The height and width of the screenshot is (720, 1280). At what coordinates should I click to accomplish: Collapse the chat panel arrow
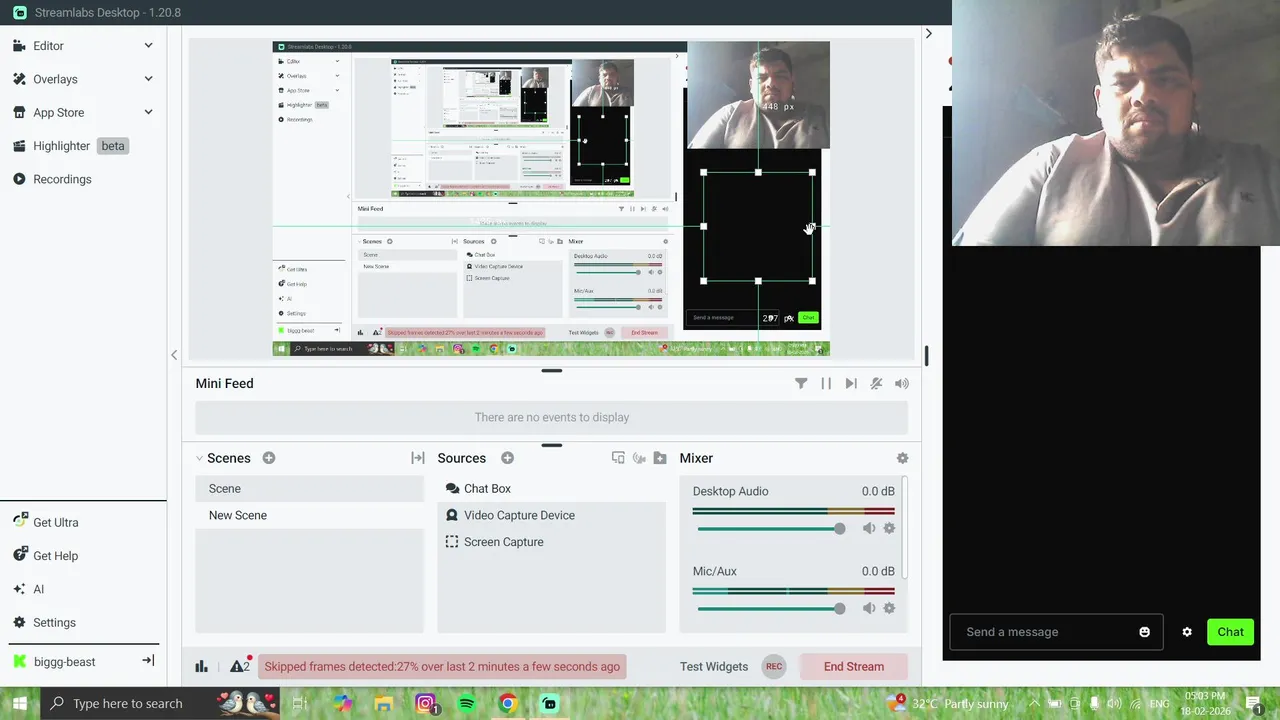coord(928,33)
